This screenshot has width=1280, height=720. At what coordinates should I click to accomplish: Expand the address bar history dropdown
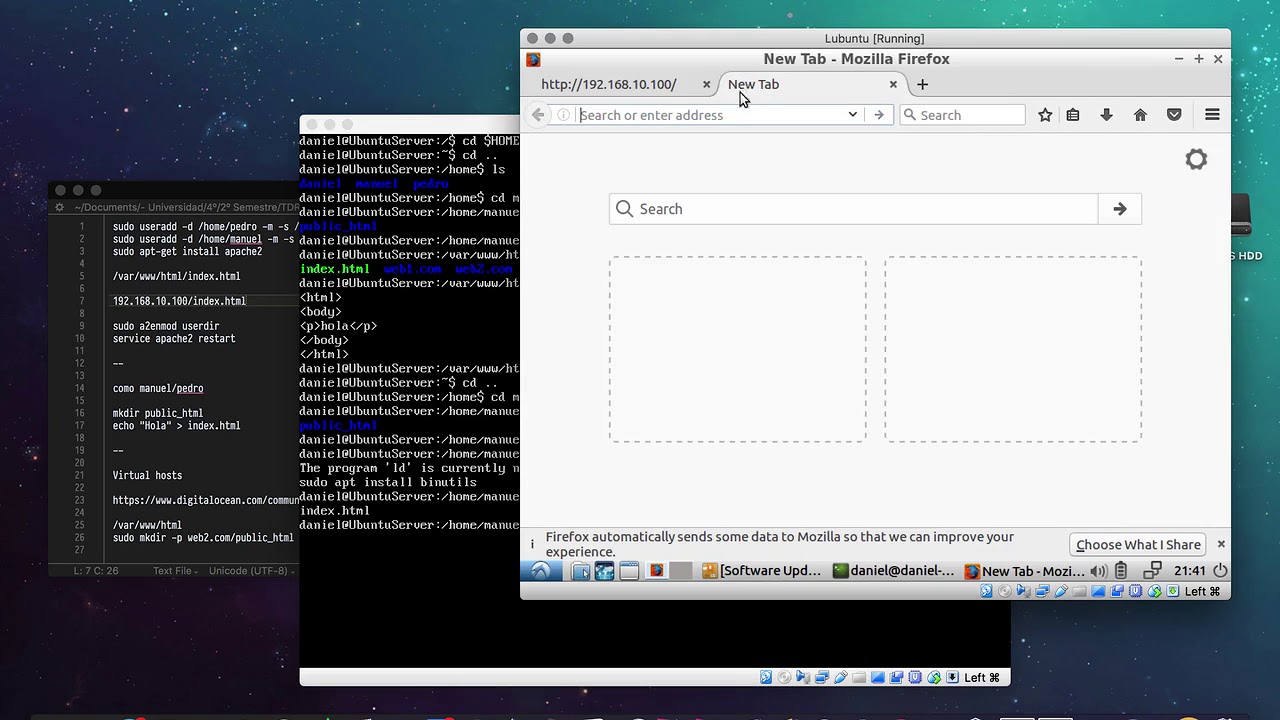coord(852,115)
